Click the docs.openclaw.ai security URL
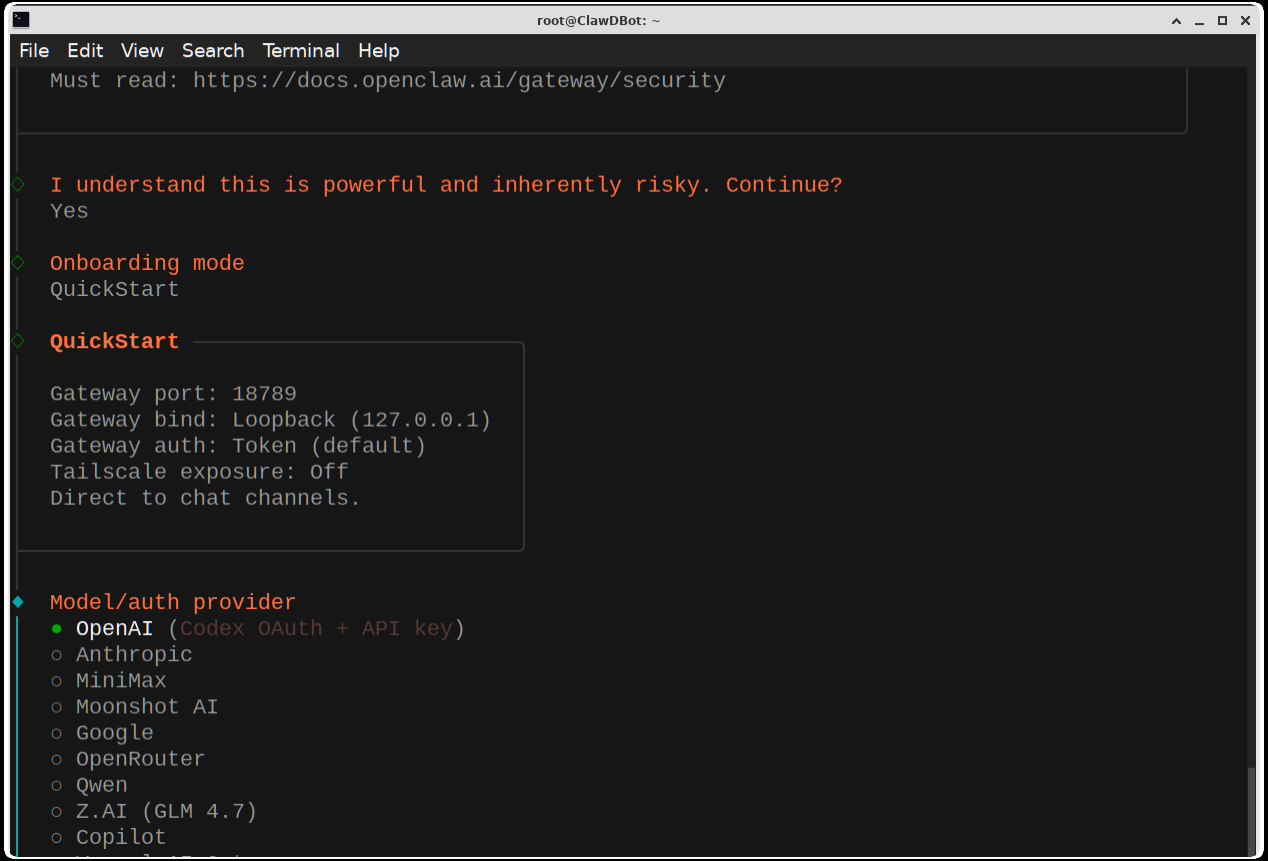 (459, 80)
